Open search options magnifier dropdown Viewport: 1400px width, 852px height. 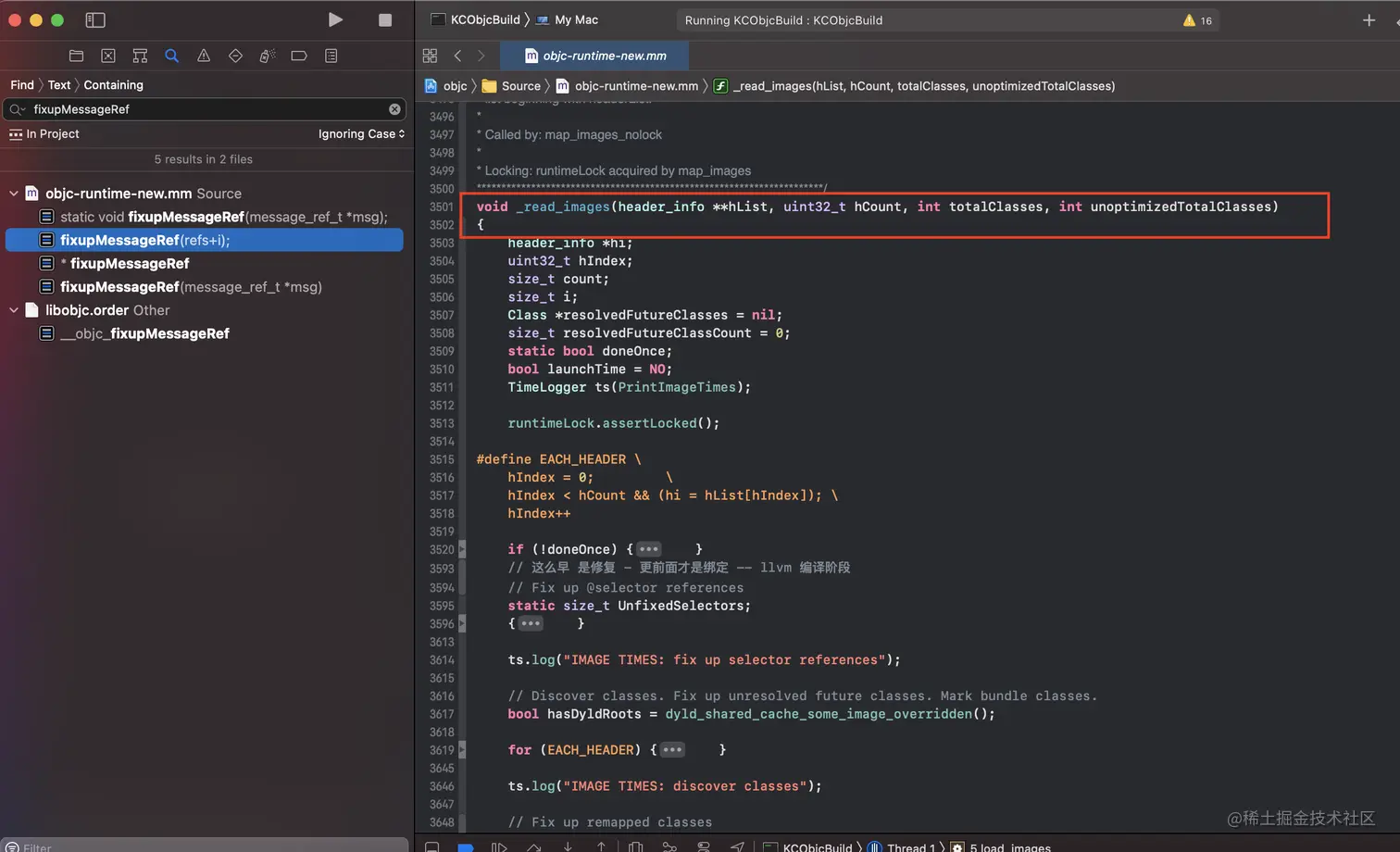click(x=16, y=109)
